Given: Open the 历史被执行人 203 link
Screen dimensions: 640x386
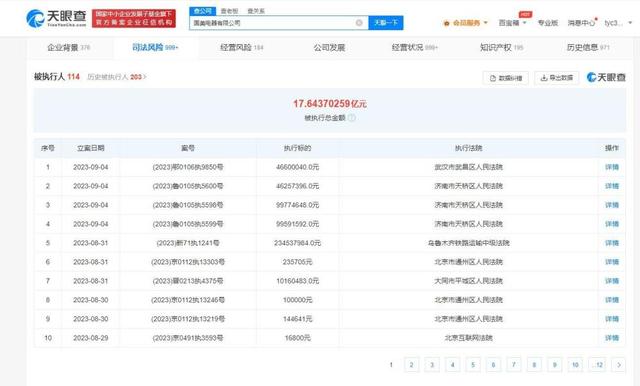Looking at the screenshot, I should point(116,77).
